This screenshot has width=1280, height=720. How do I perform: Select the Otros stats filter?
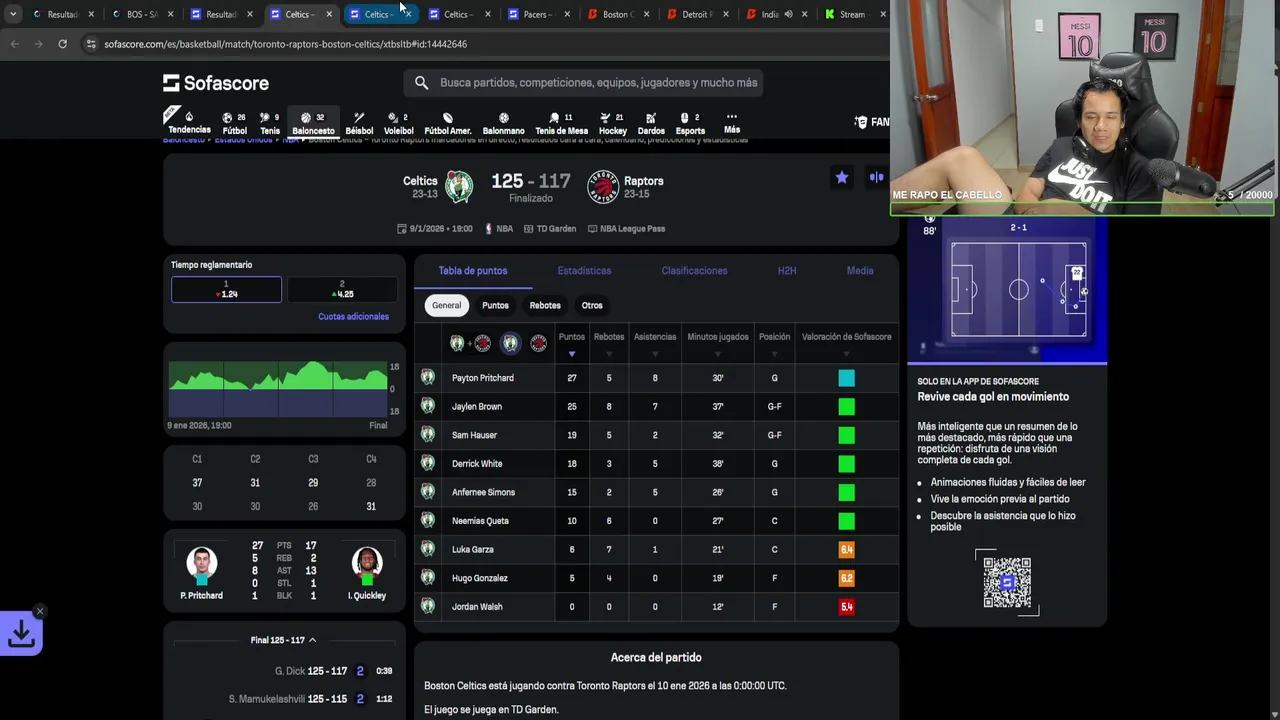click(592, 305)
